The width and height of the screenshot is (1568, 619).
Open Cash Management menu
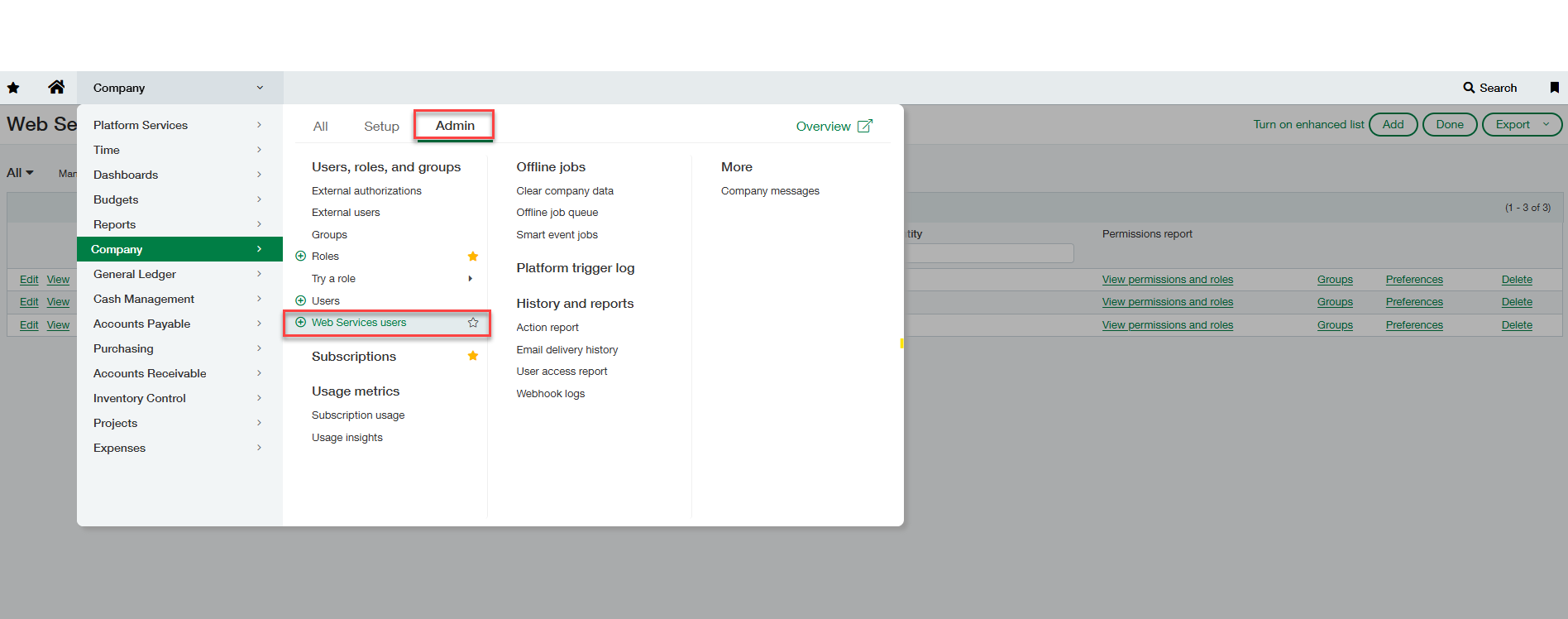(x=179, y=299)
